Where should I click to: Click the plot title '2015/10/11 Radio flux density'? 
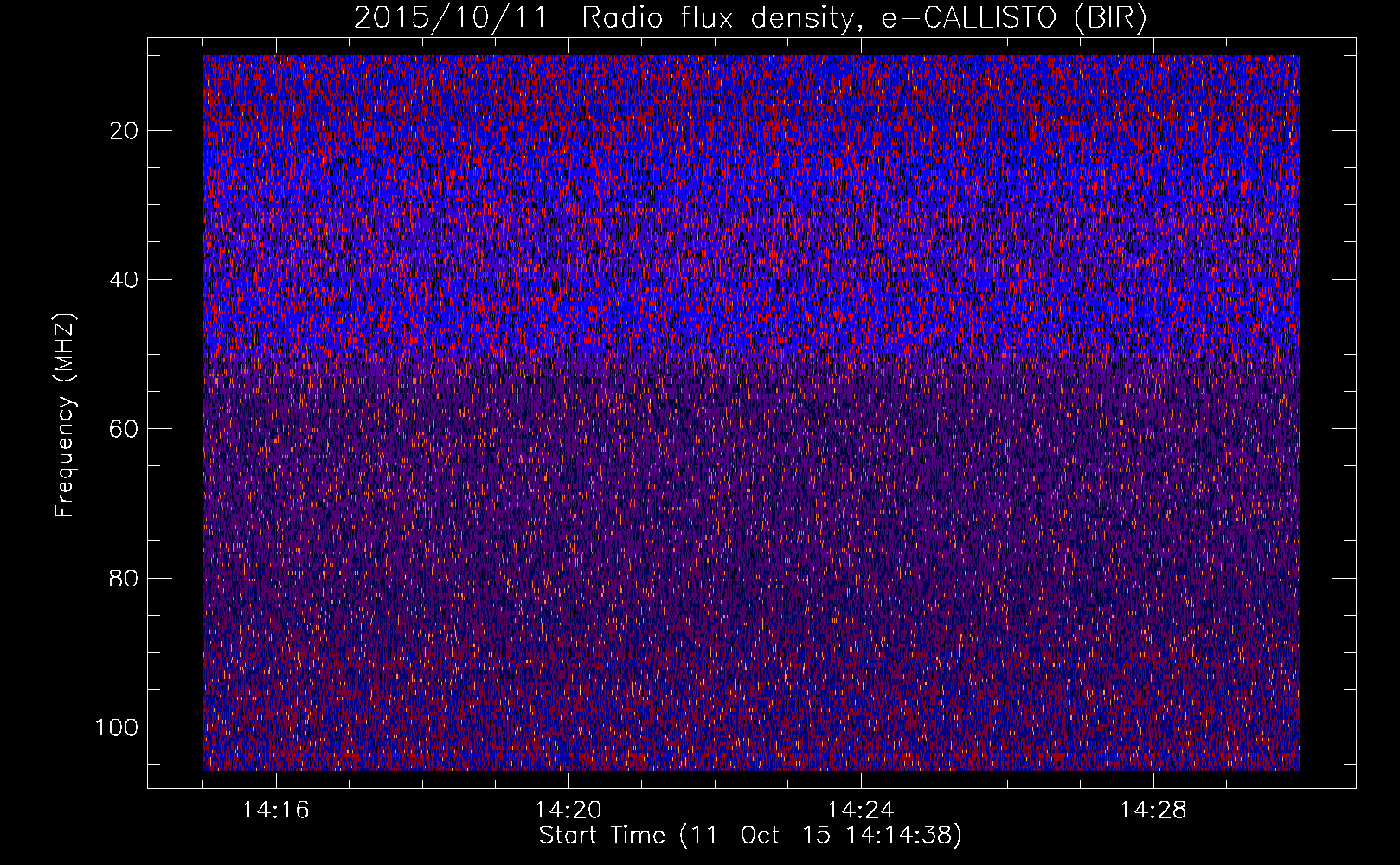tap(750, 18)
